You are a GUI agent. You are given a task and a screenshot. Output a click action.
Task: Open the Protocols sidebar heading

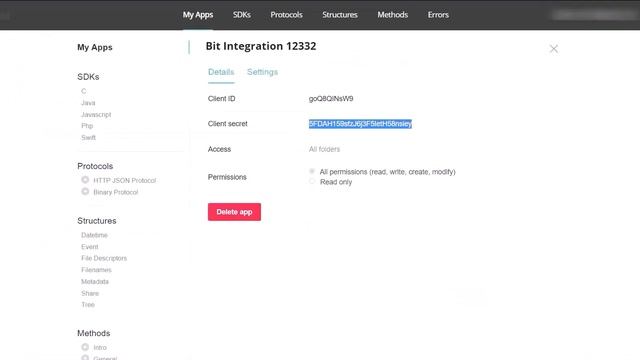click(x=95, y=166)
